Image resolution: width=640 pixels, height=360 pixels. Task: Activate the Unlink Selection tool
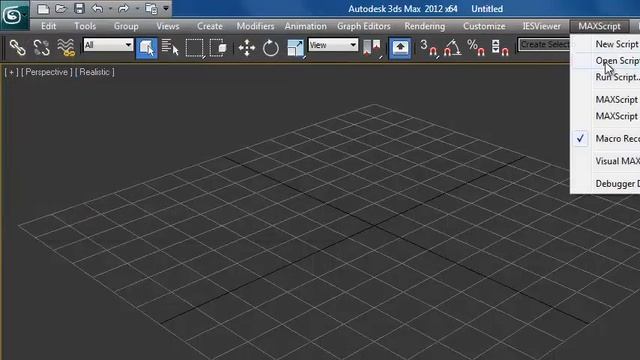coord(41,48)
